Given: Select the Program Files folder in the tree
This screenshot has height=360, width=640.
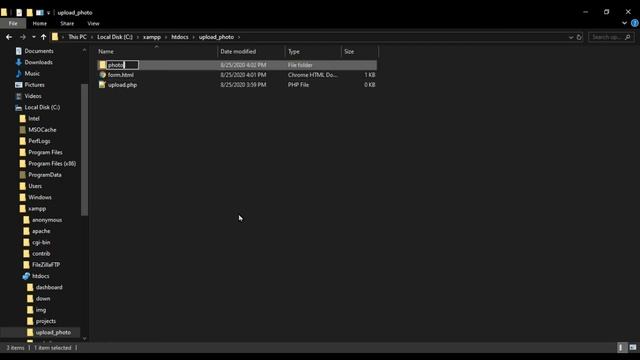Looking at the screenshot, I should pos(45,152).
